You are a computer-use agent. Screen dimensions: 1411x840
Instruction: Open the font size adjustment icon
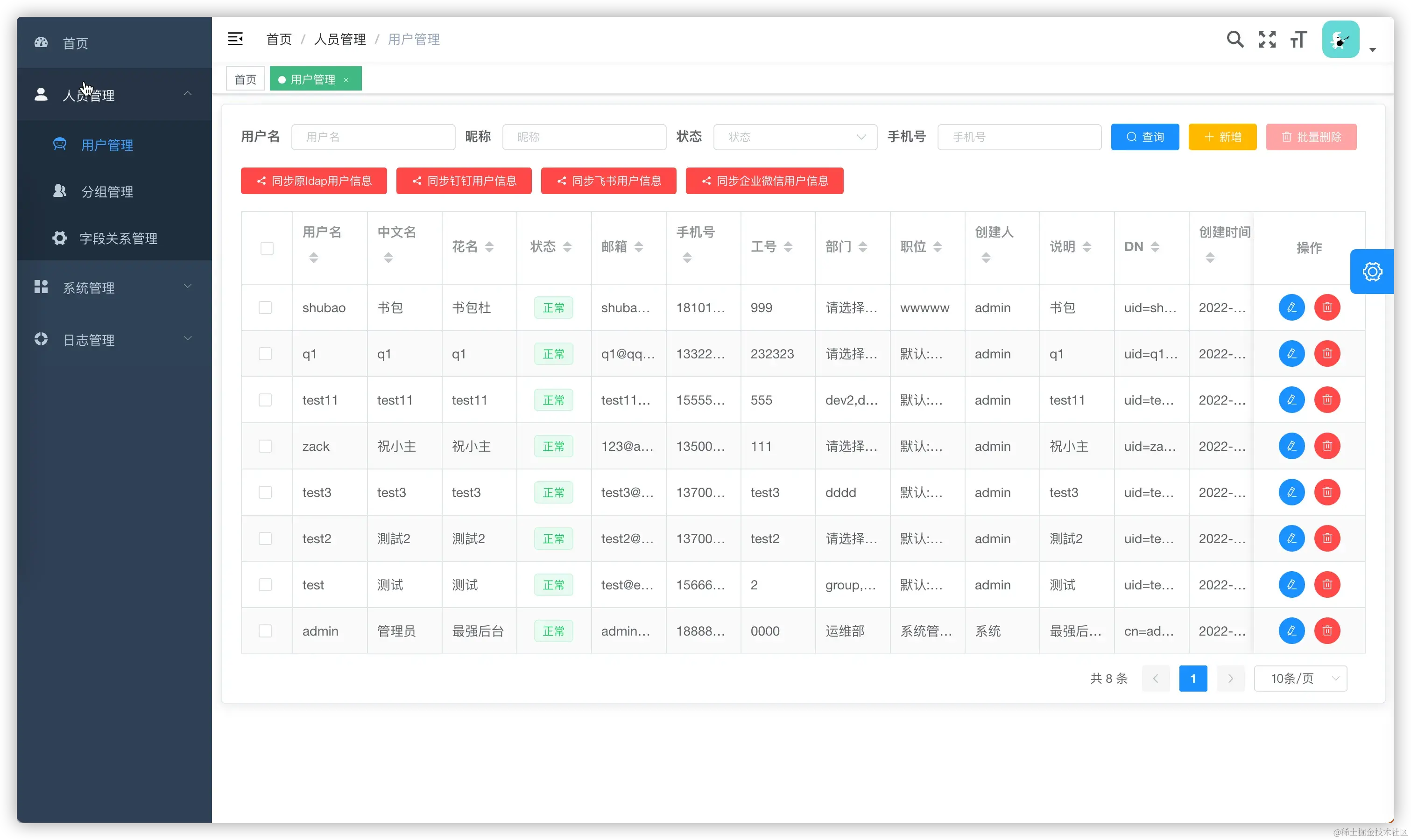[1298, 40]
